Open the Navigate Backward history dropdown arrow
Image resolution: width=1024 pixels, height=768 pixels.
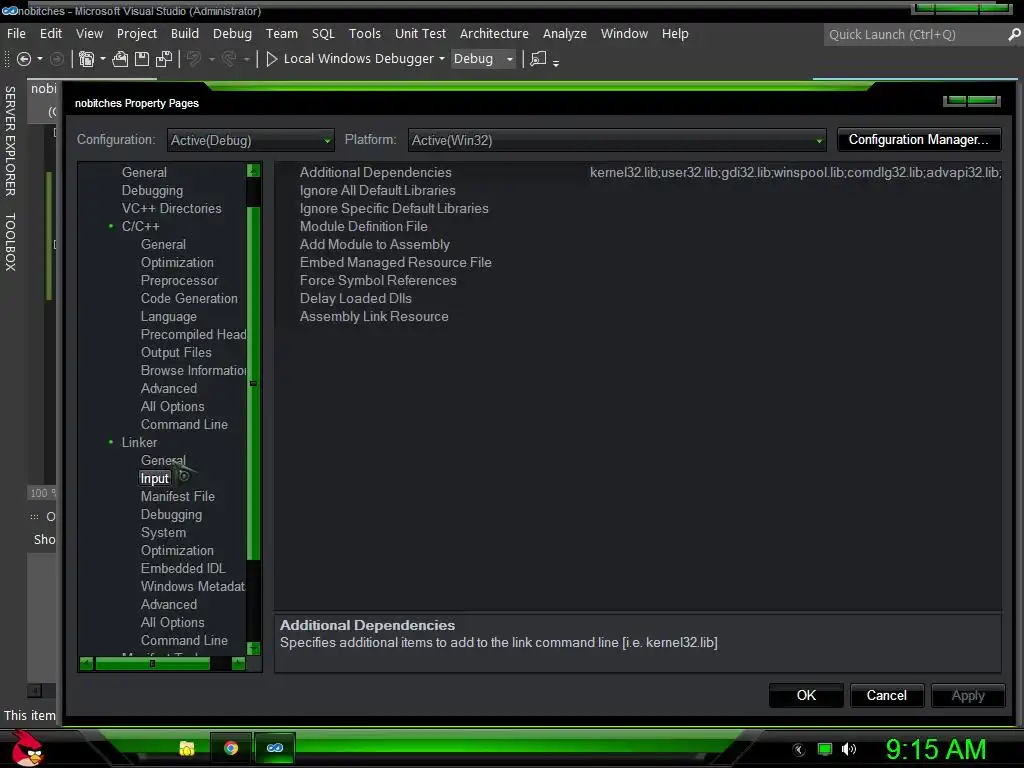tap(40, 59)
